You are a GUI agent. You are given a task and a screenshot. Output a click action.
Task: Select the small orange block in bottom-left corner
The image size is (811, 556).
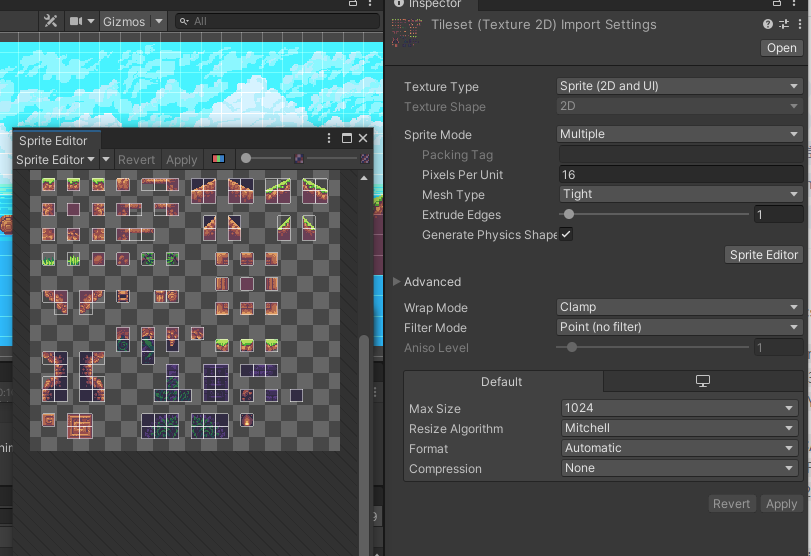pos(49,420)
